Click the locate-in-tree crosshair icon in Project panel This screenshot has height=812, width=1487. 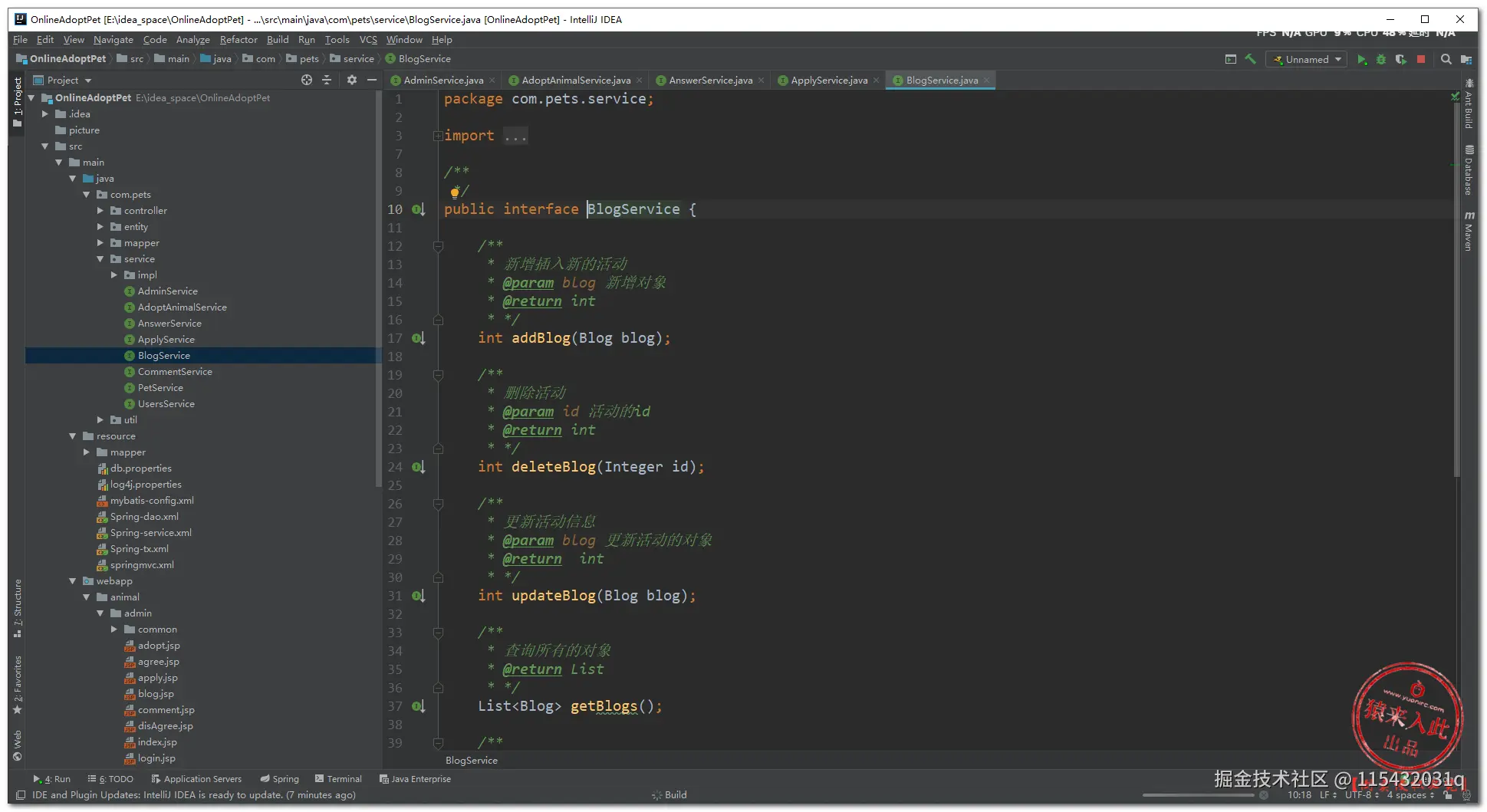pyautogui.click(x=307, y=80)
